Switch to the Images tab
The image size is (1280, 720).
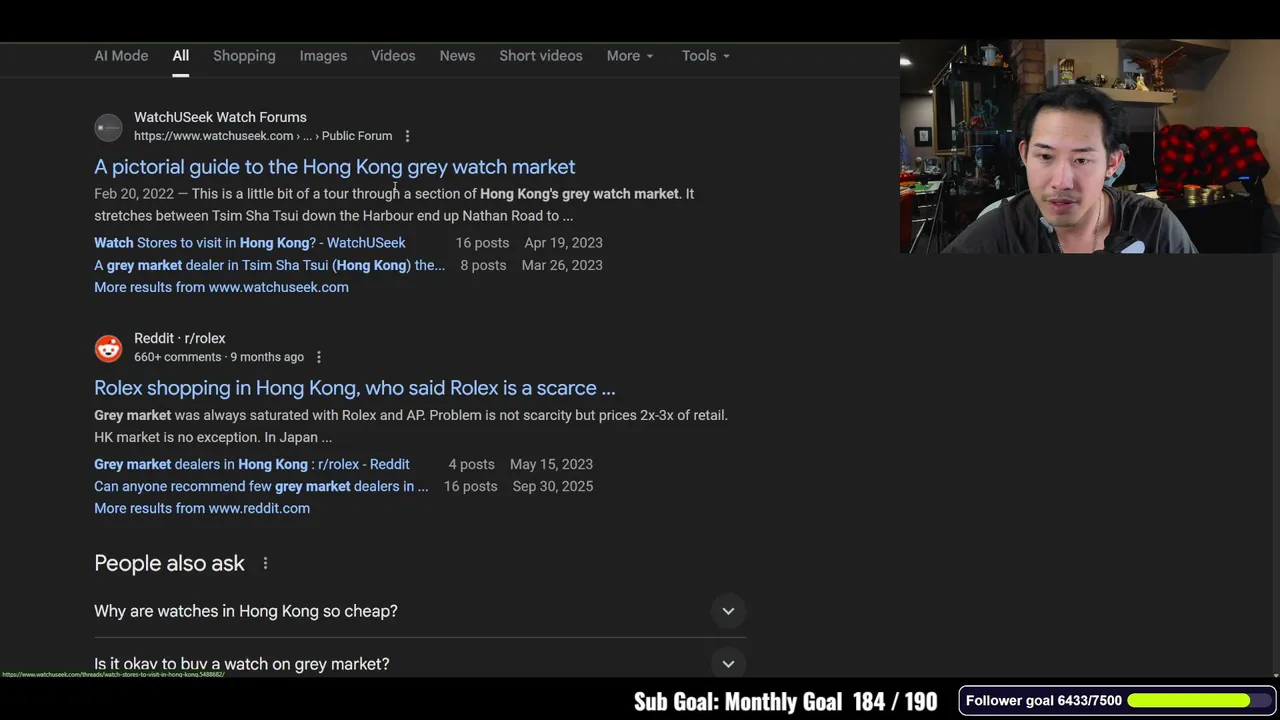pos(323,56)
